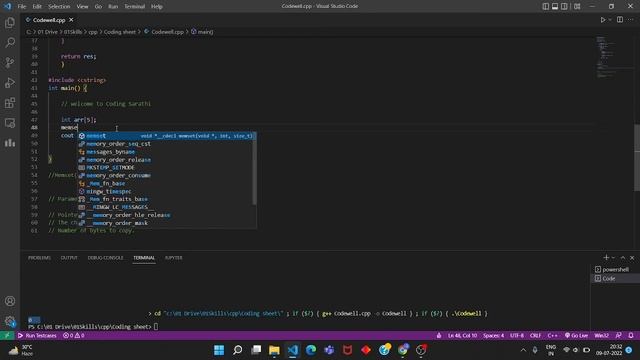Image resolution: width=640 pixels, height=360 pixels.
Task: Toggle the bottom panel layout icon
Action: point(555,6)
